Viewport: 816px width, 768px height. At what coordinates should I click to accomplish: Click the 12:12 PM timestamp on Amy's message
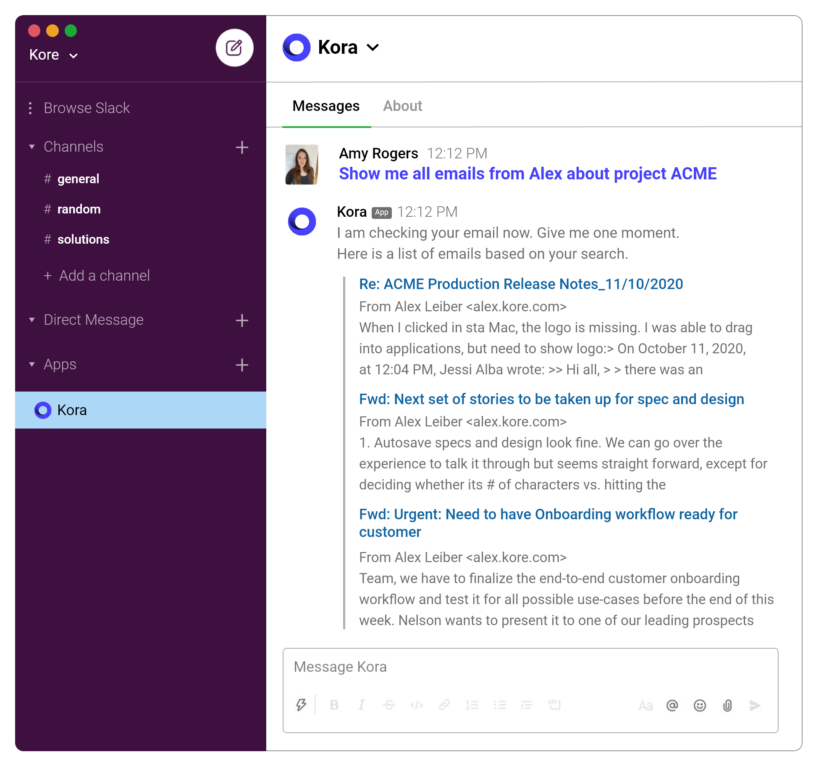[457, 153]
